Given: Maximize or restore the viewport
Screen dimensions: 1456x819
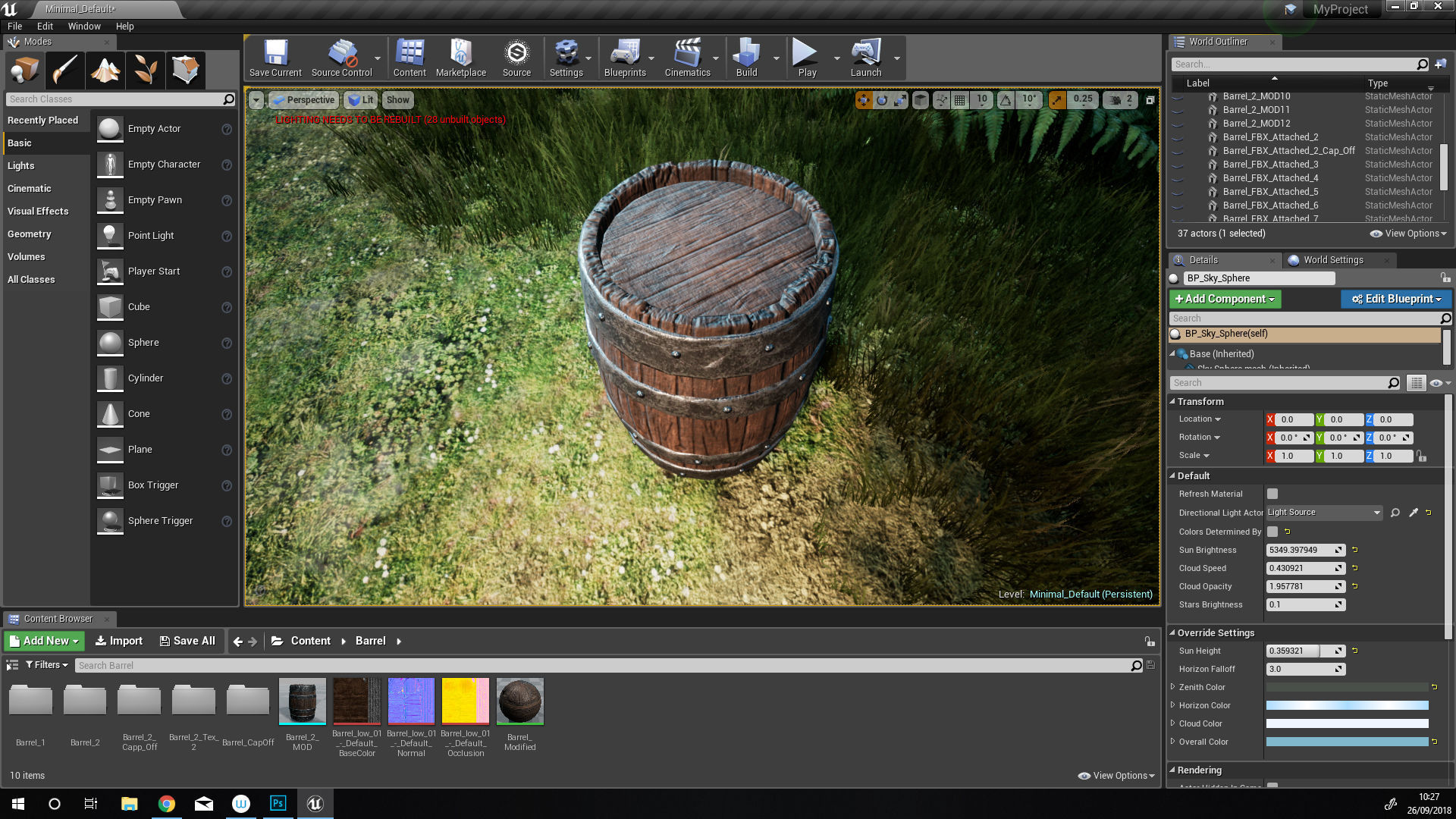Looking at the screenshot, I should (x=1150, y=99).
